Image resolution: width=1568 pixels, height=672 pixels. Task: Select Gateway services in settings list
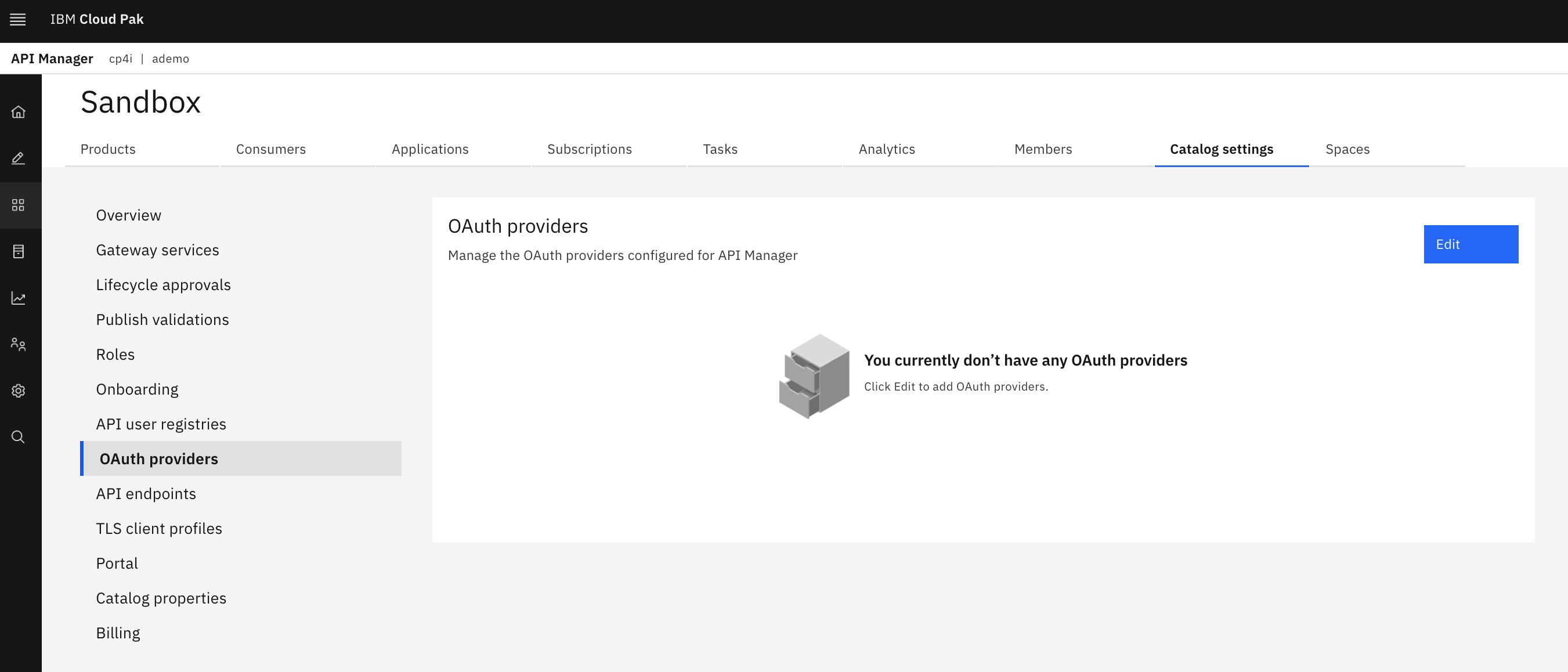157,250
